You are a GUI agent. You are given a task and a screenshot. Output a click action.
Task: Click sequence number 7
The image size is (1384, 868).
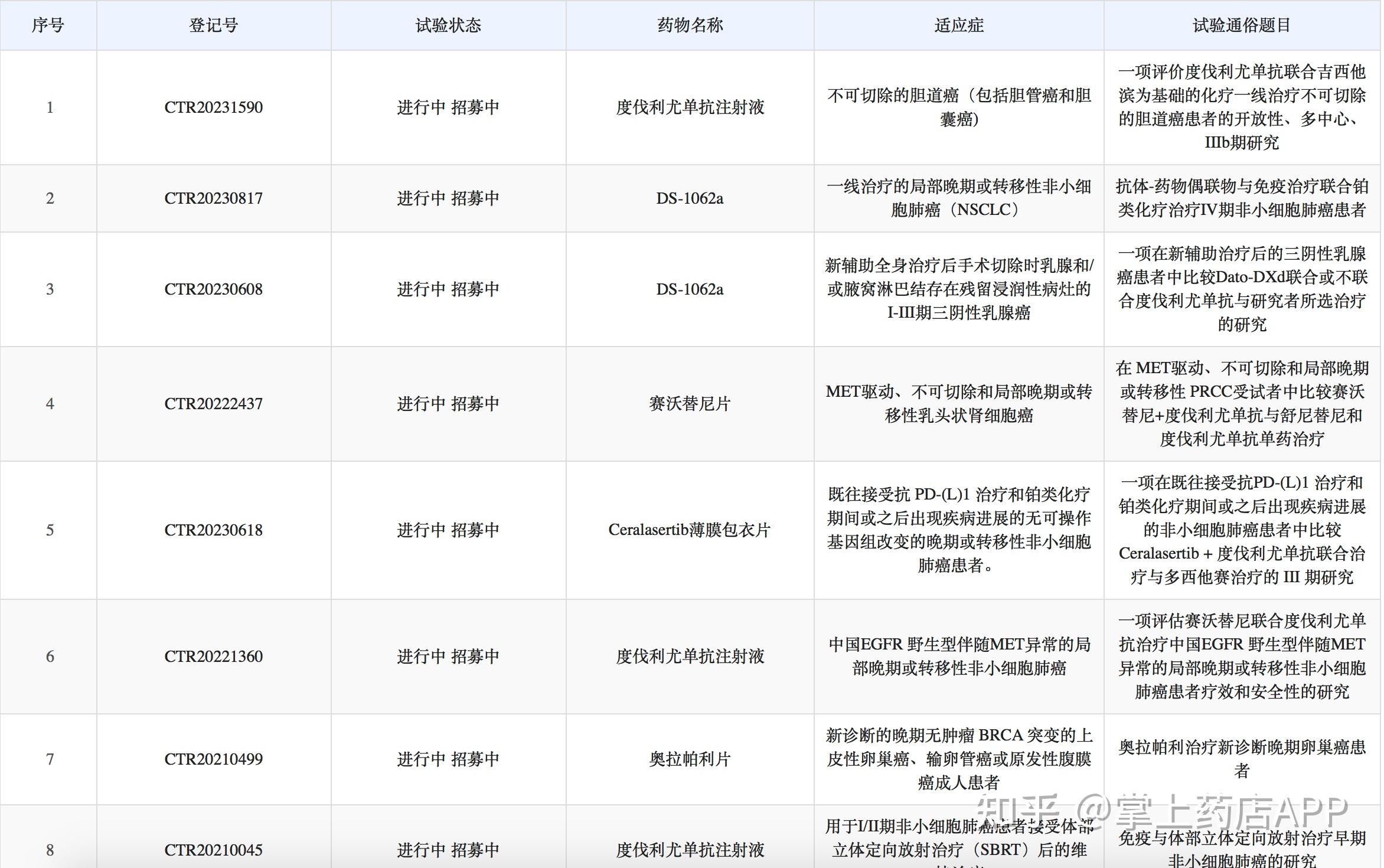(50, 759)
